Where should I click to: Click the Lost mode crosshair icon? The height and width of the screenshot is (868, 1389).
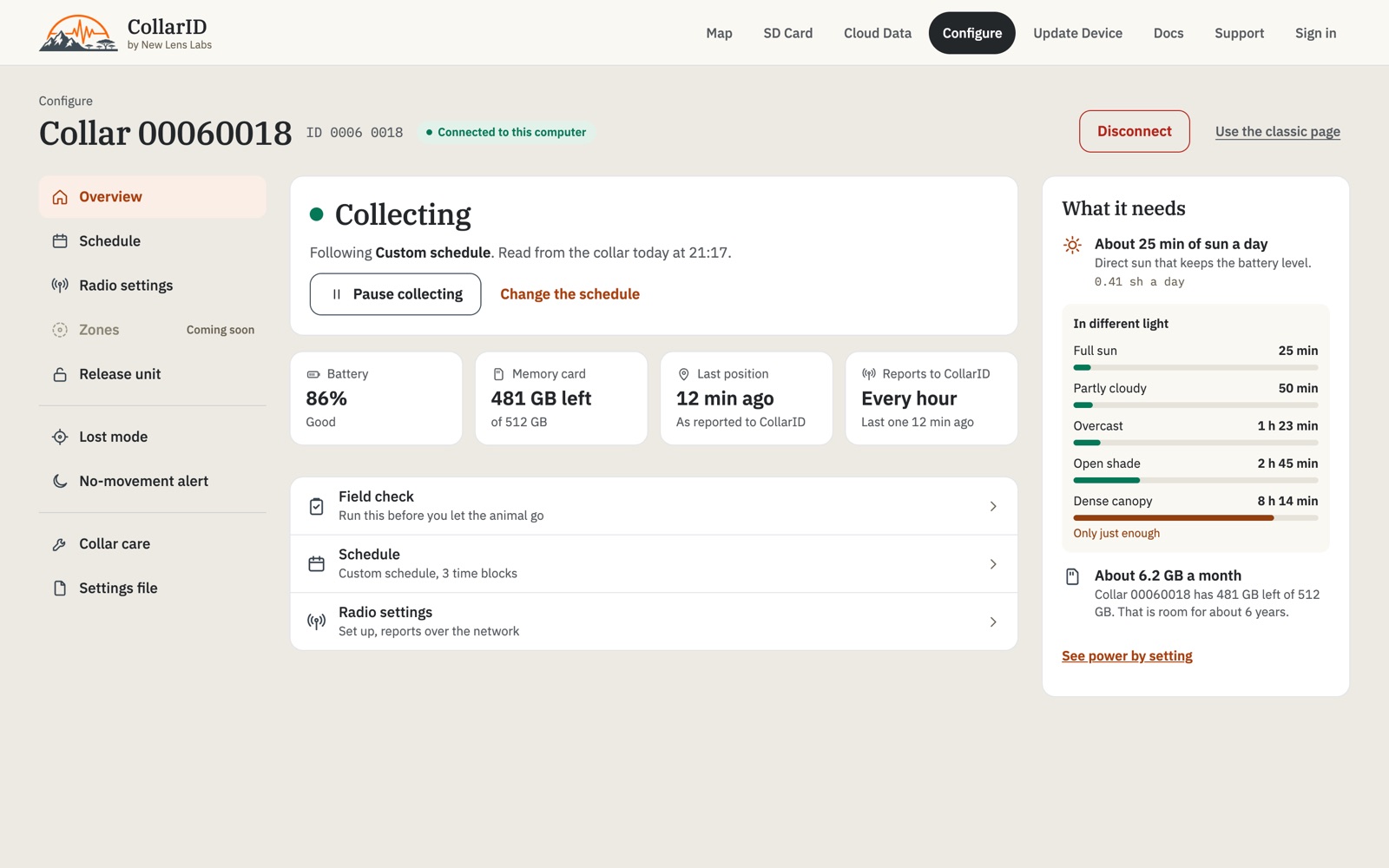[x=60, y=437]
